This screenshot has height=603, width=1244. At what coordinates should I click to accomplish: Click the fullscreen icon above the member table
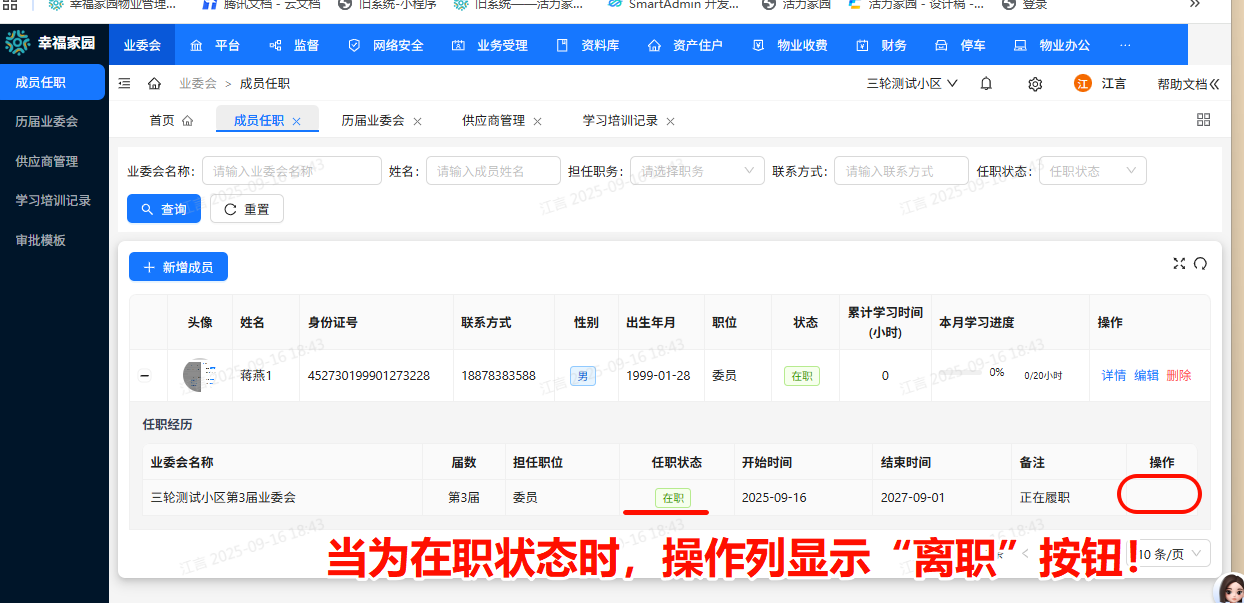[x=1179, y=263]
